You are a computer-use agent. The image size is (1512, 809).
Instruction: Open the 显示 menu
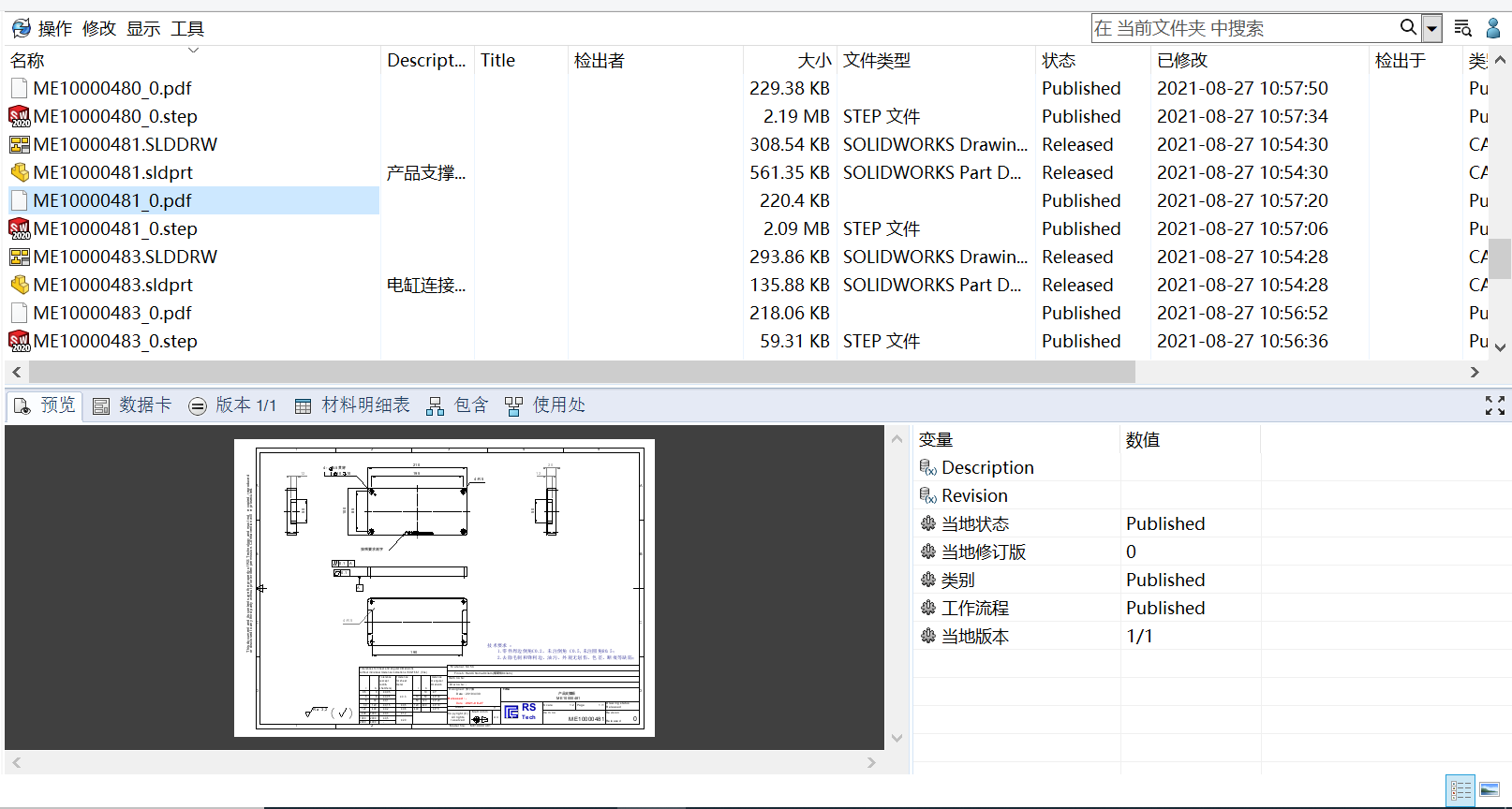[x=143, y=28]
